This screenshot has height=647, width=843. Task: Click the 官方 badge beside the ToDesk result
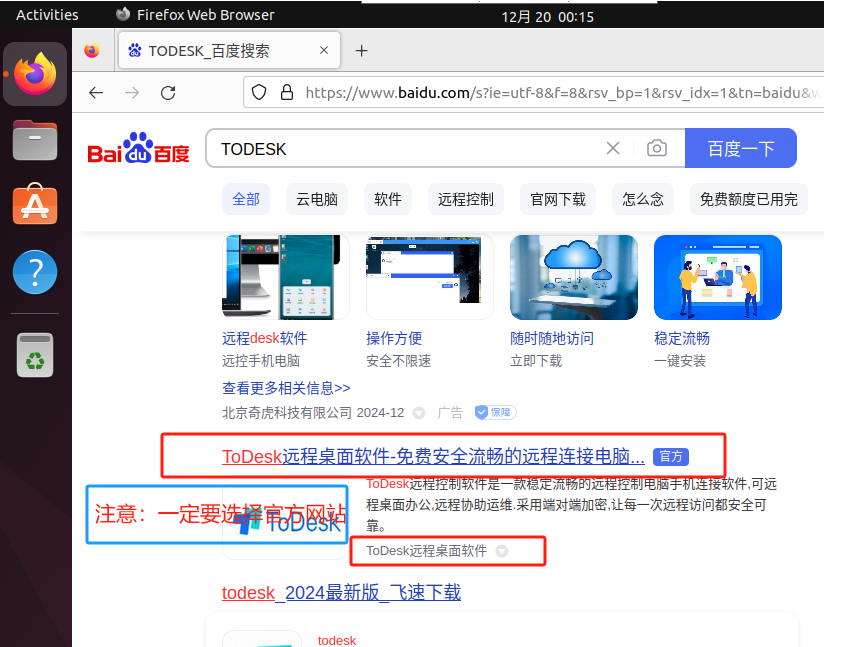click(x=670, y=457)
